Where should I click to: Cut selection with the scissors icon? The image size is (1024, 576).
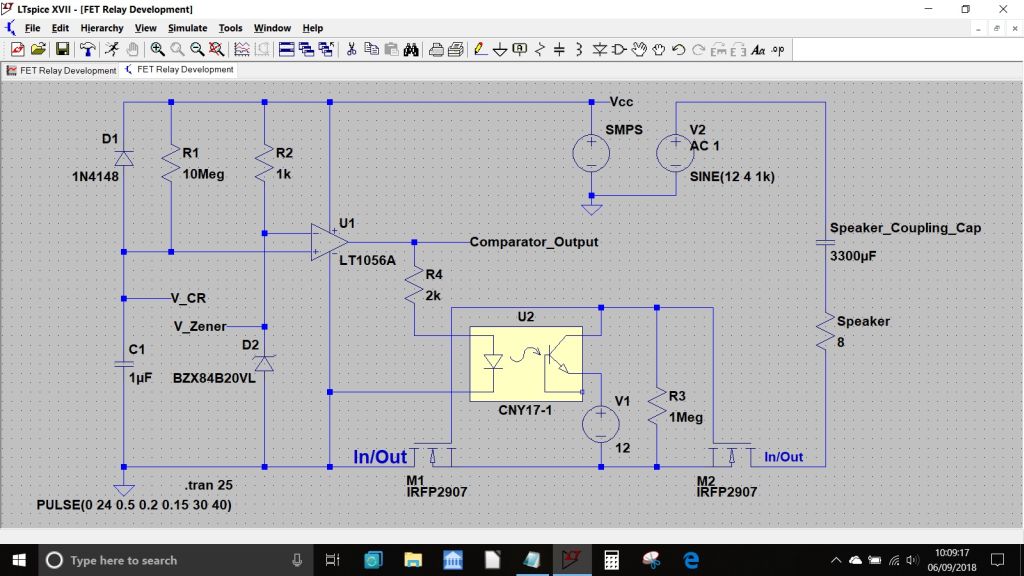click(351, 50)
